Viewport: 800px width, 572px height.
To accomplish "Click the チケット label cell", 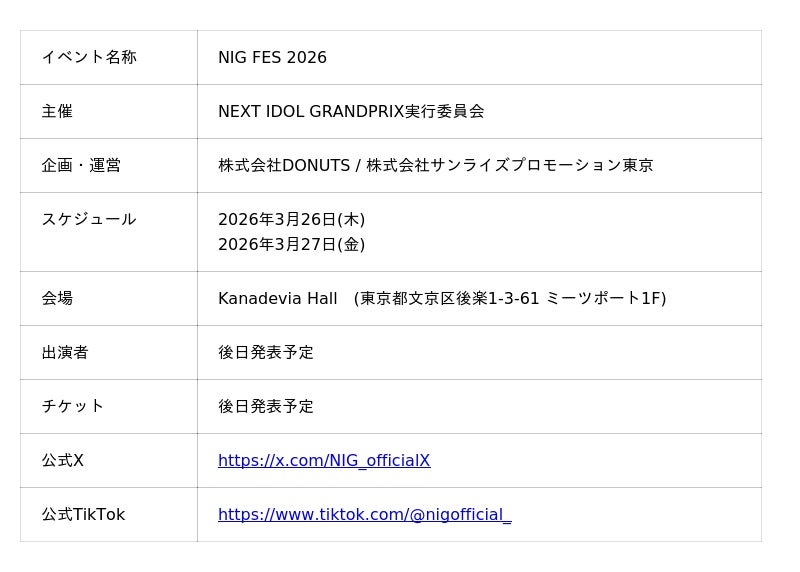I will (x=73, y=406).
